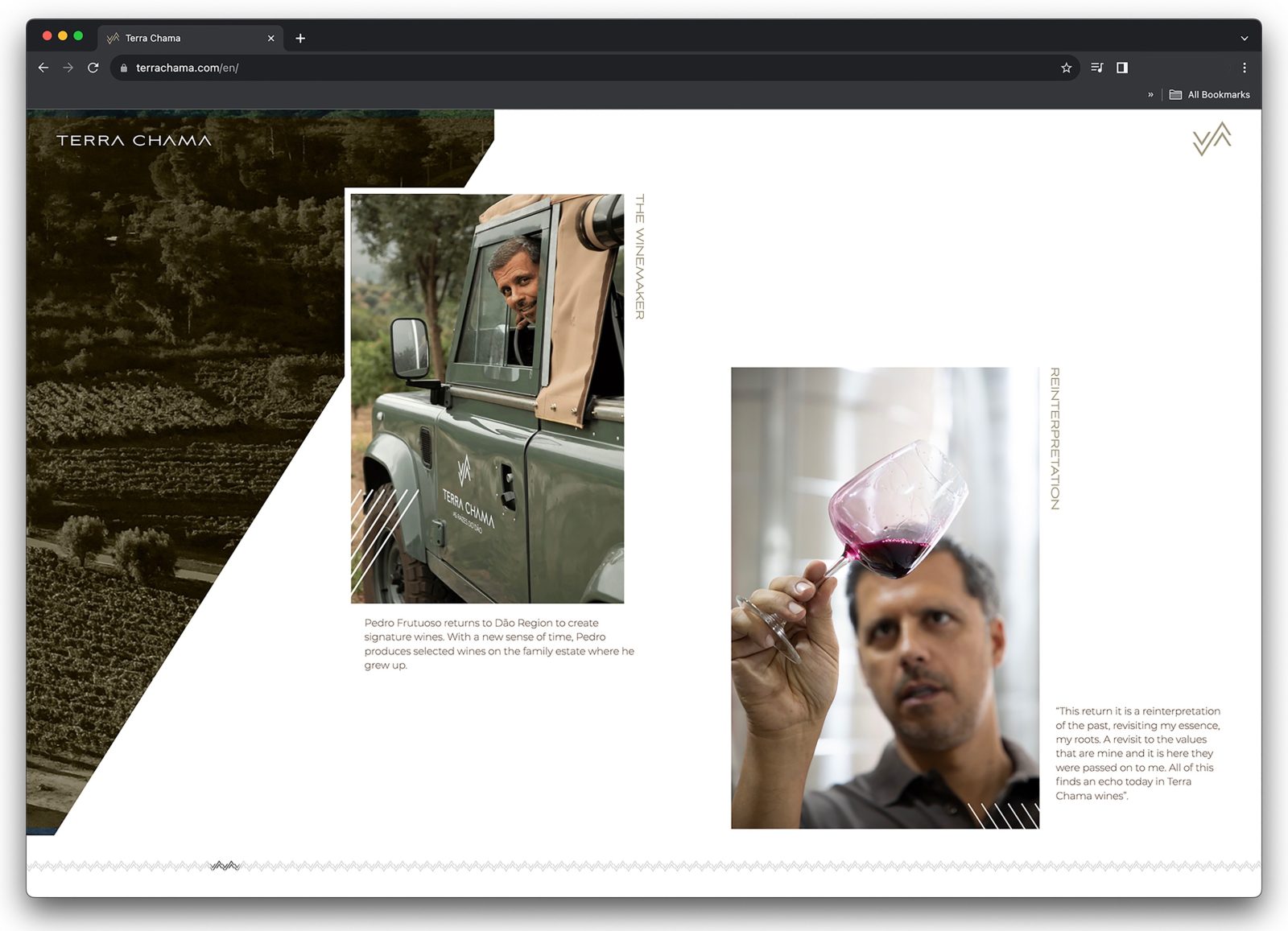Image resolution: width=1288 pixels, height=931 pixels.
Task: Click the macOS yellow minimize button
Action: point(63,36)
